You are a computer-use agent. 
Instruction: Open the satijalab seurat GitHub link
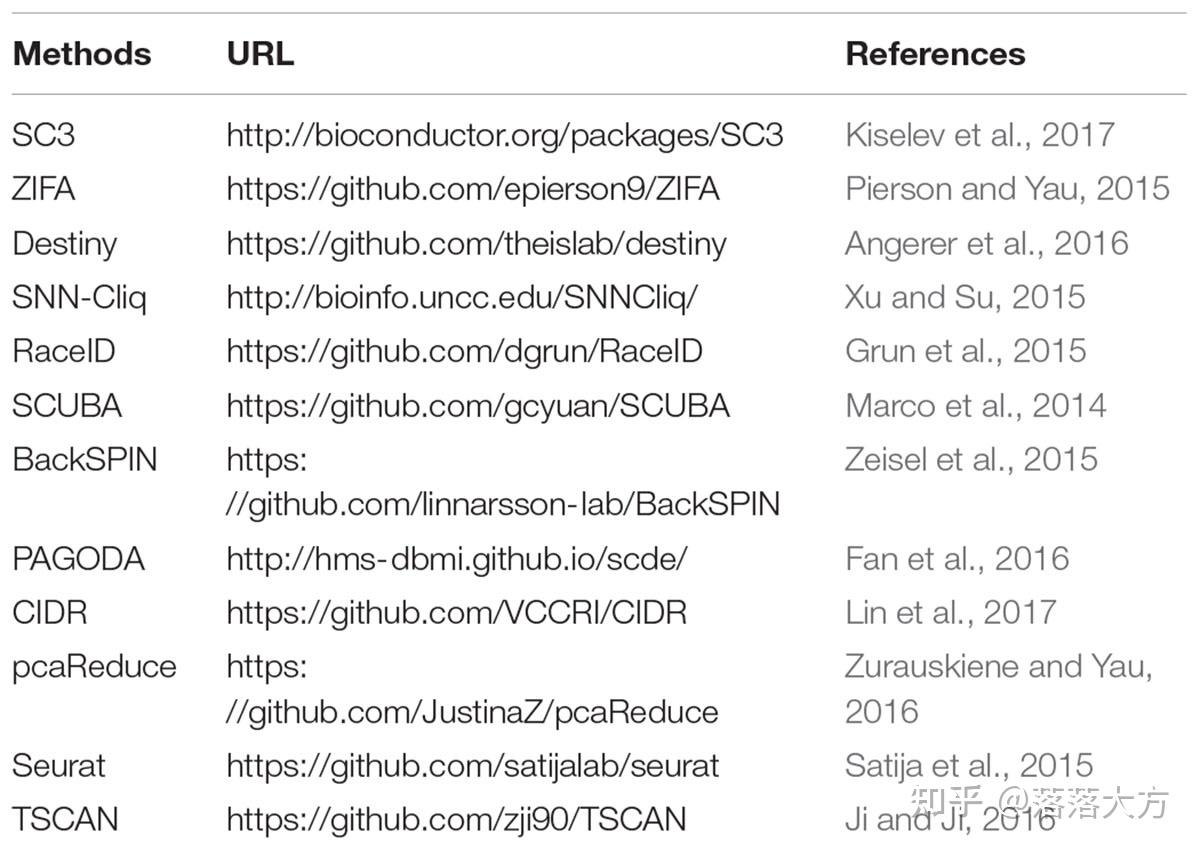[473, 766]
